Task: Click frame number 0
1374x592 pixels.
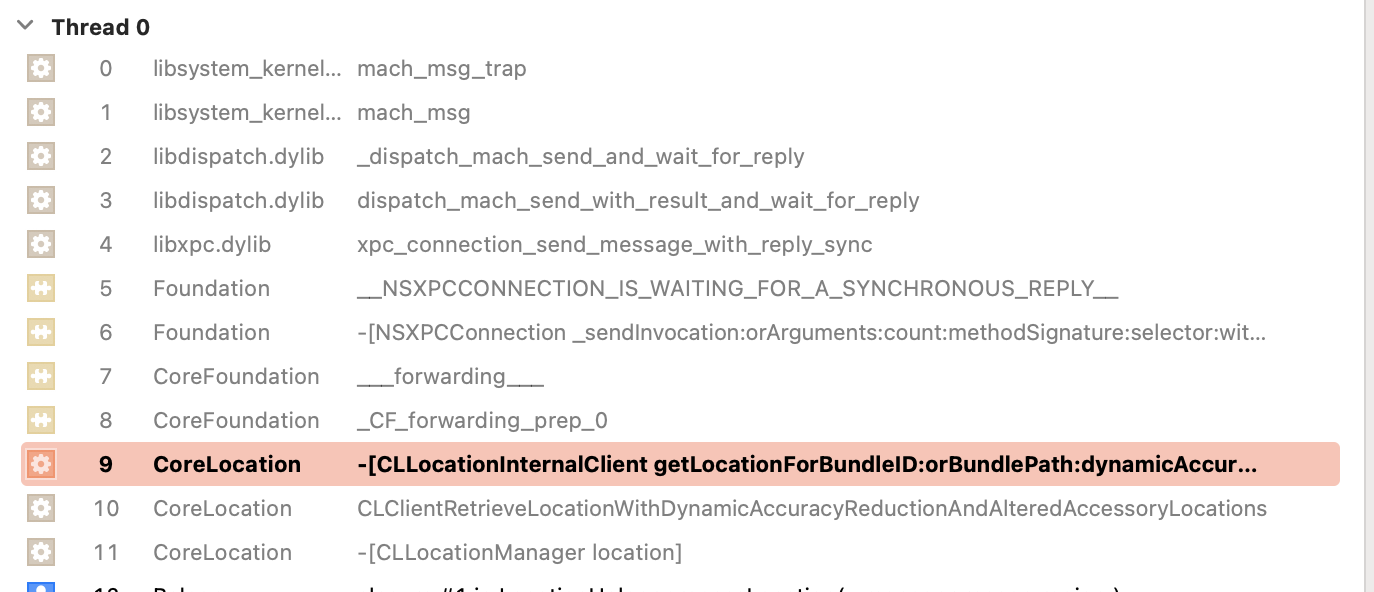Action: coord(106,69)
